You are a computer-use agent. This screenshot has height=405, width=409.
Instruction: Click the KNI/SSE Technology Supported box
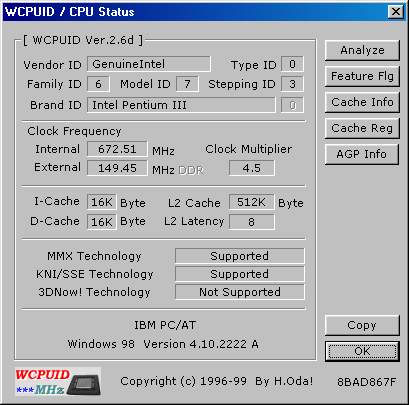(240, 274)
